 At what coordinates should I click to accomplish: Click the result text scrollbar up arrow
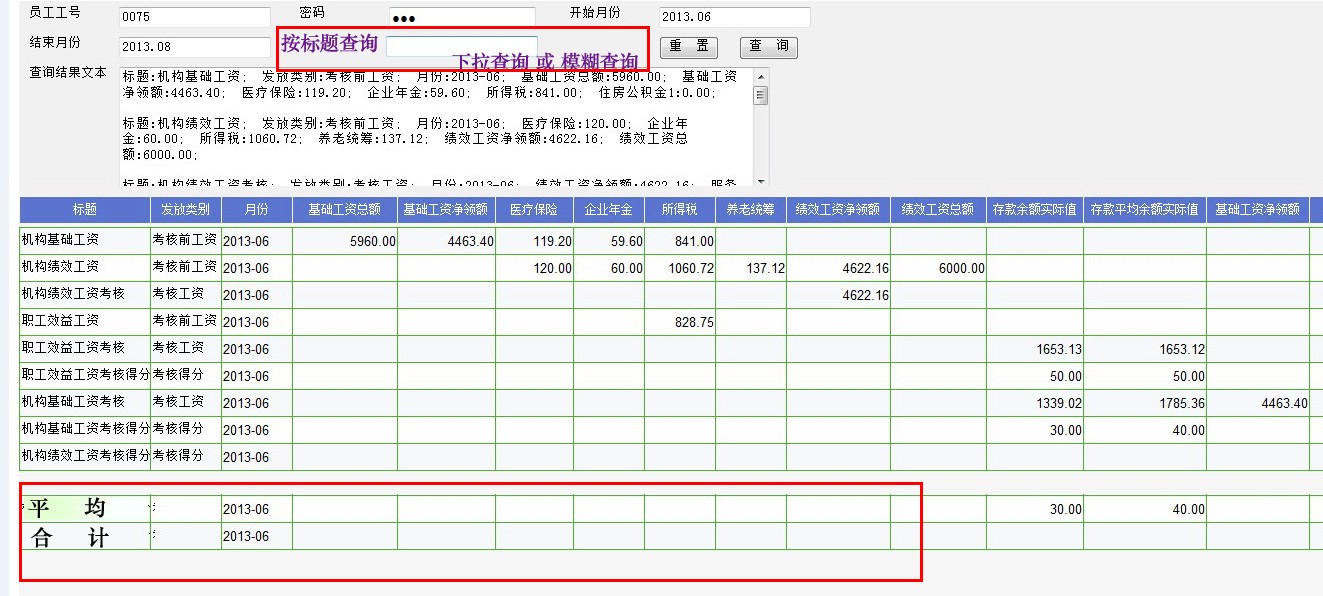tap(761, 75)
